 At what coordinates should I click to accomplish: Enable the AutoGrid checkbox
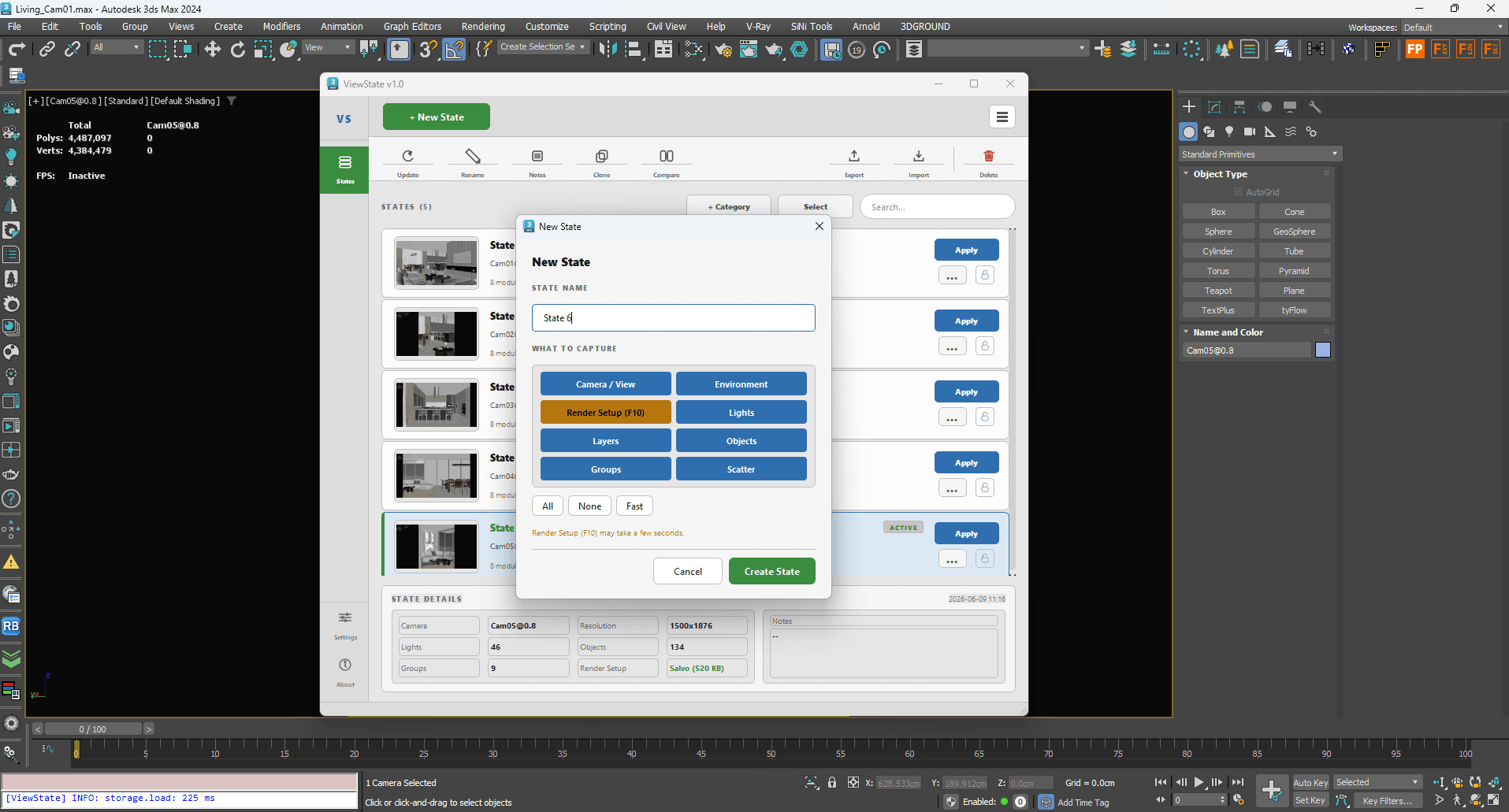click(x=1237, y=192)
